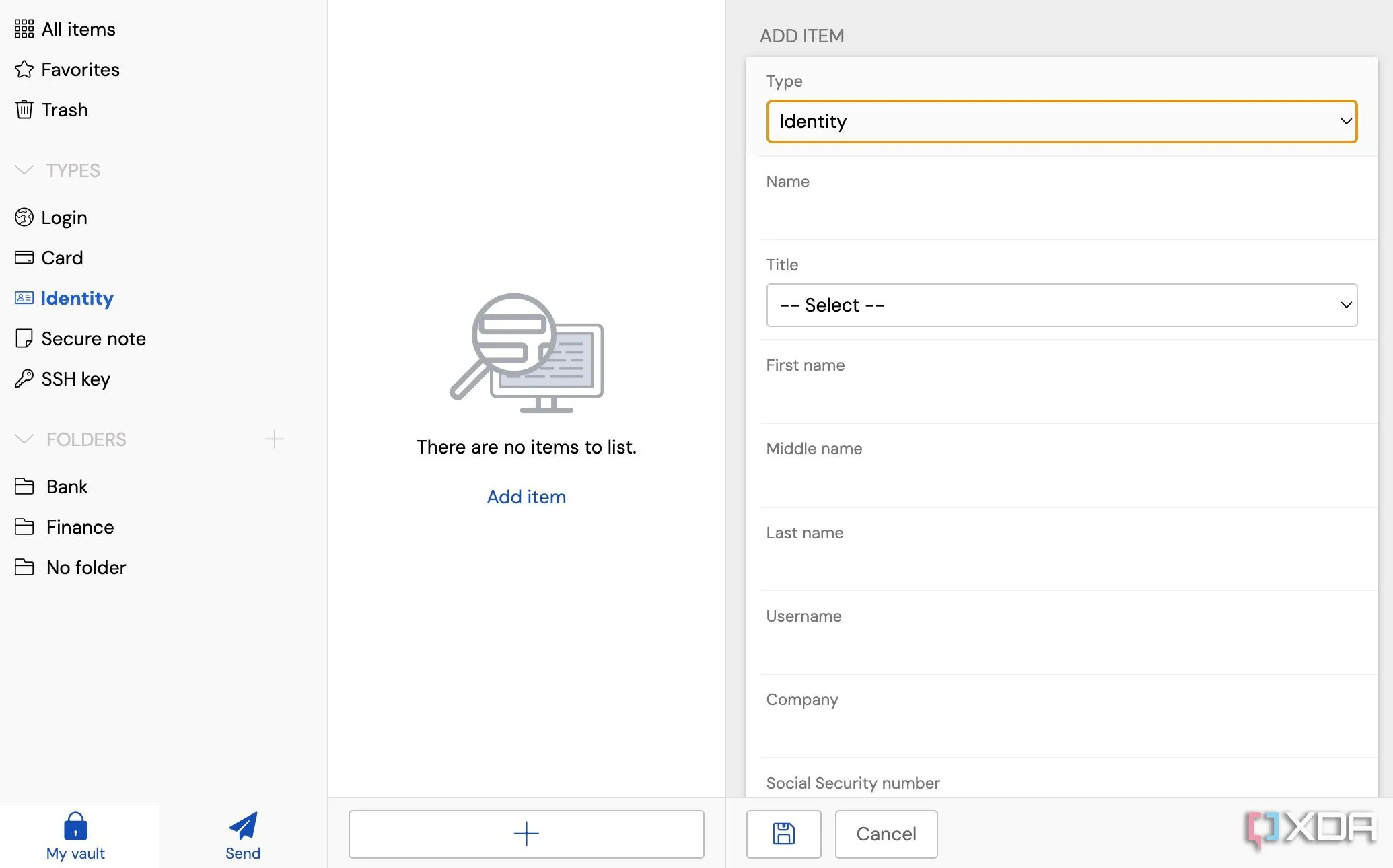The image size is (1393, 868).
Task: Click the Identity ID card icon
Action: [24, 298]
